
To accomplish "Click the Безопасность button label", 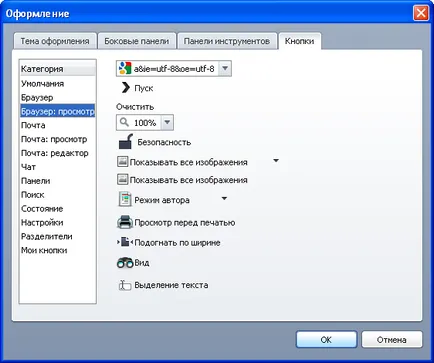I will [164, 142].
